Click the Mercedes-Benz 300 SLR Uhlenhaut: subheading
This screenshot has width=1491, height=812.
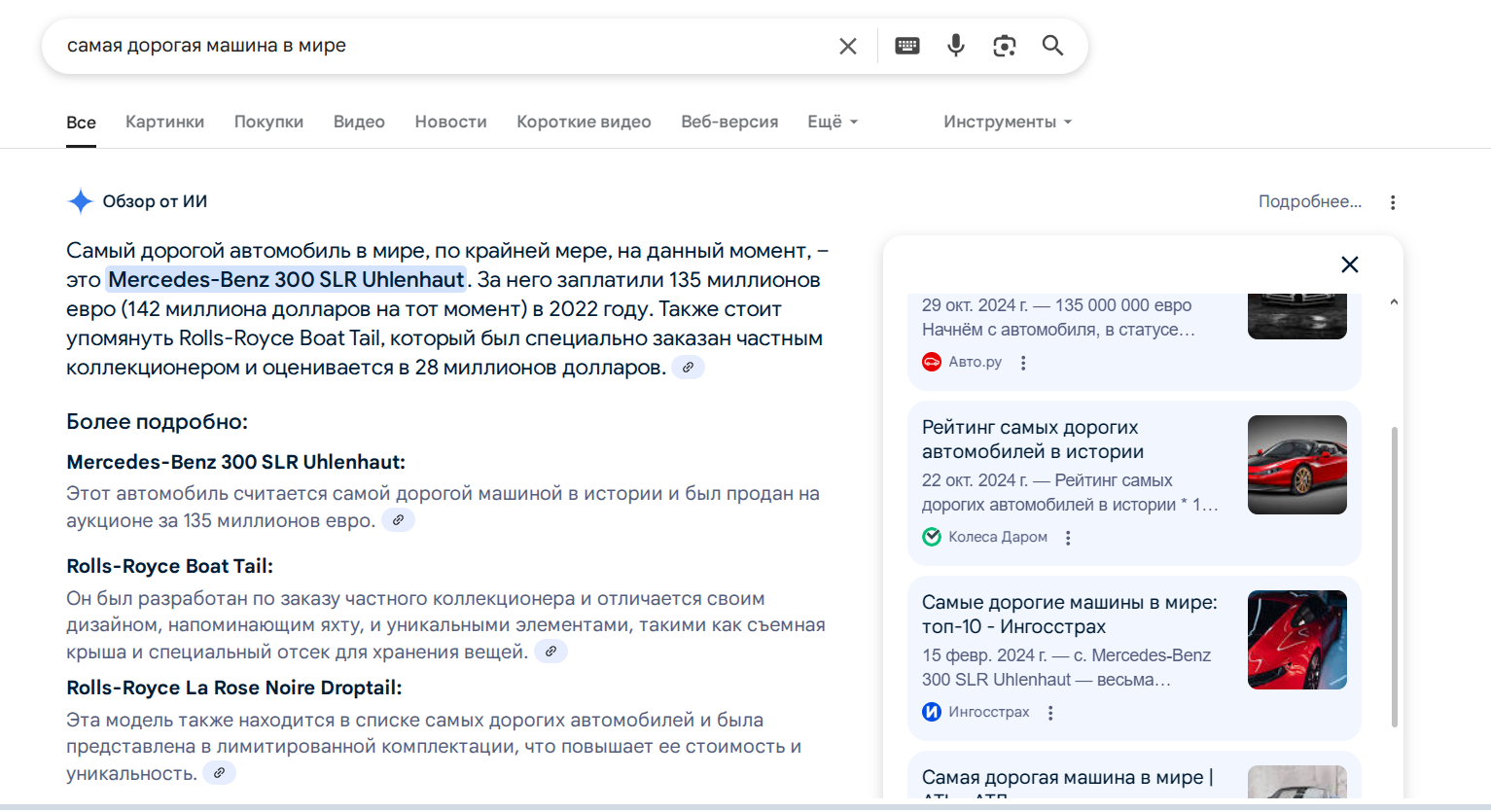point(235,462)
